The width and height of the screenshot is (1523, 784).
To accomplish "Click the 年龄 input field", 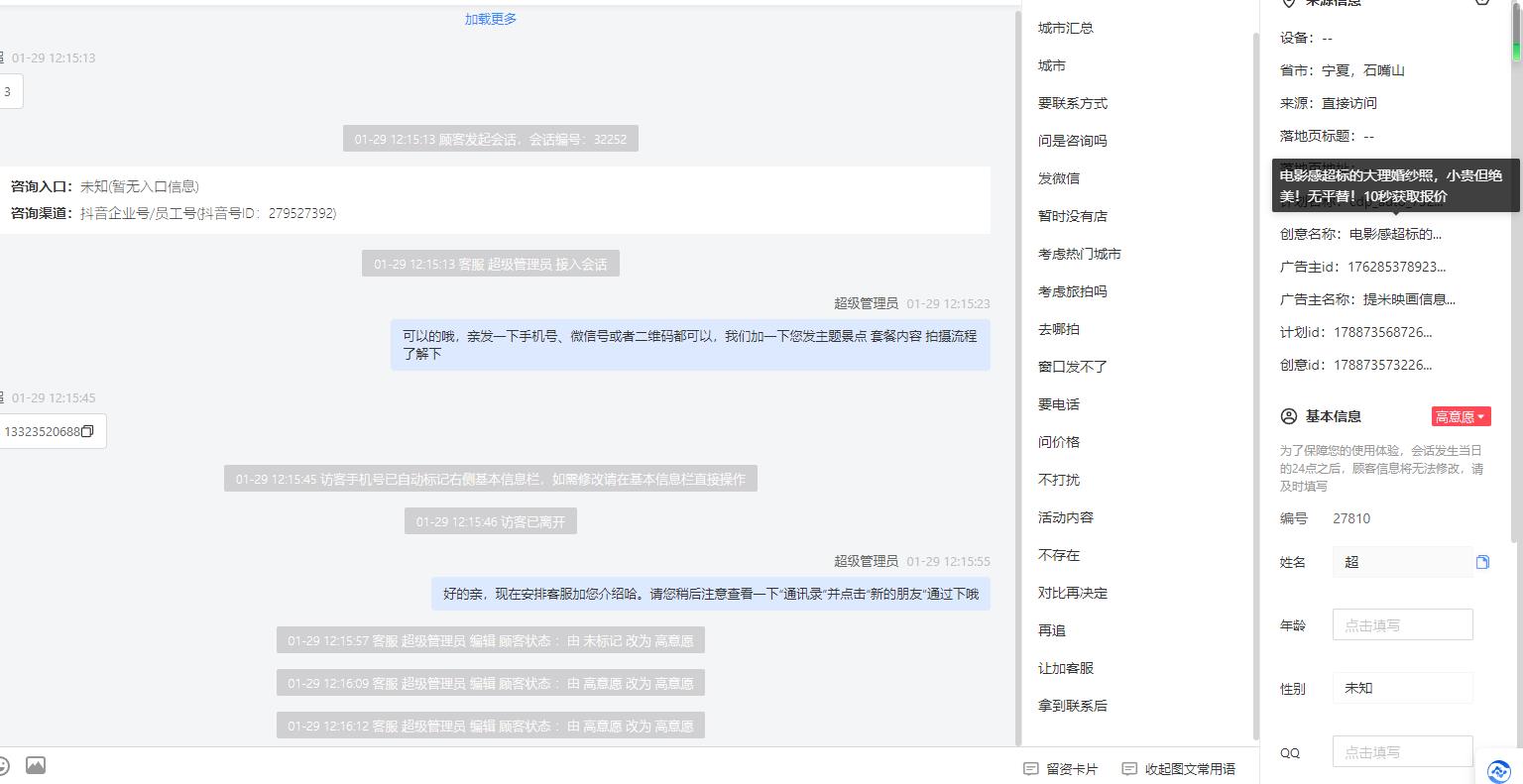I will pyautogui.click(x=1402, y=624).
